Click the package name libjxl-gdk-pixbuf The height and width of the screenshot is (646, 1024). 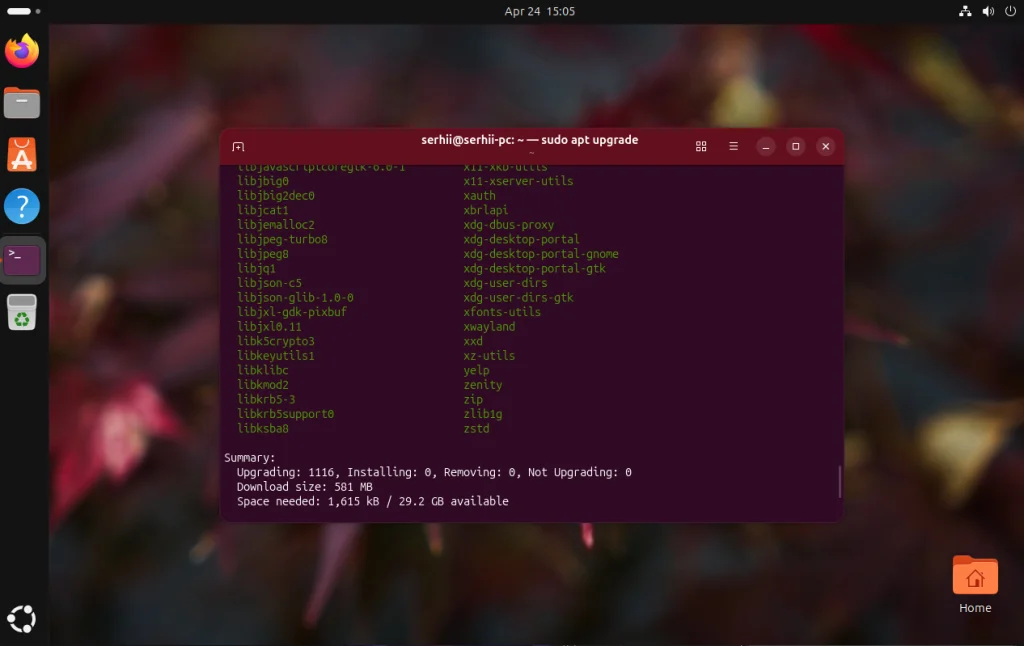292,312
